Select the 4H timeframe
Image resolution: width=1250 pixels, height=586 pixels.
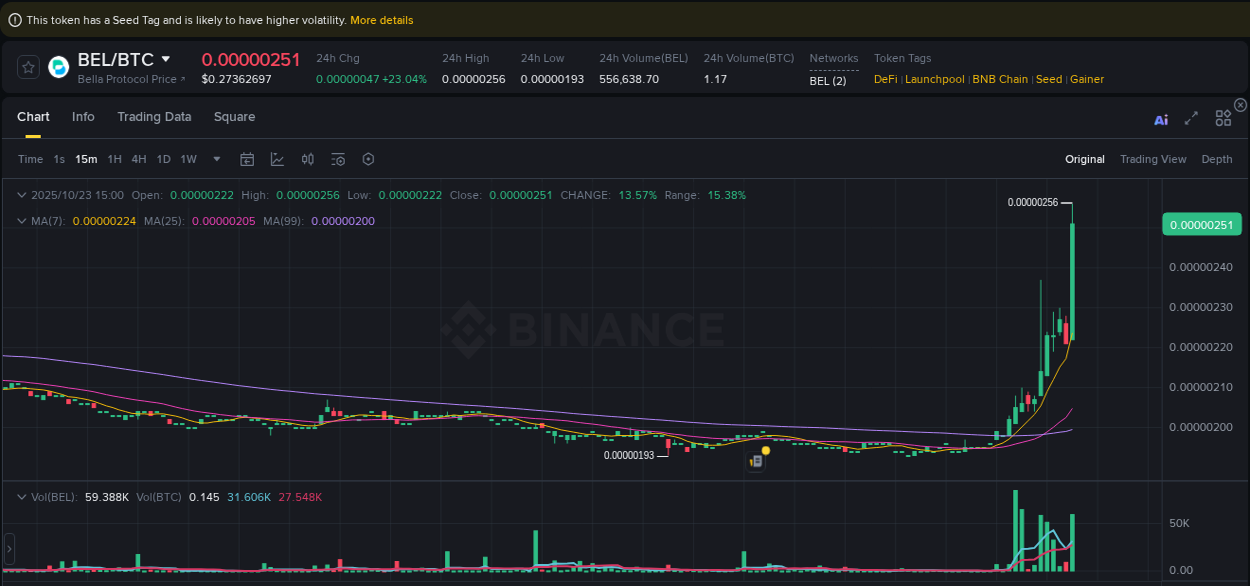(x=138, y=159)
